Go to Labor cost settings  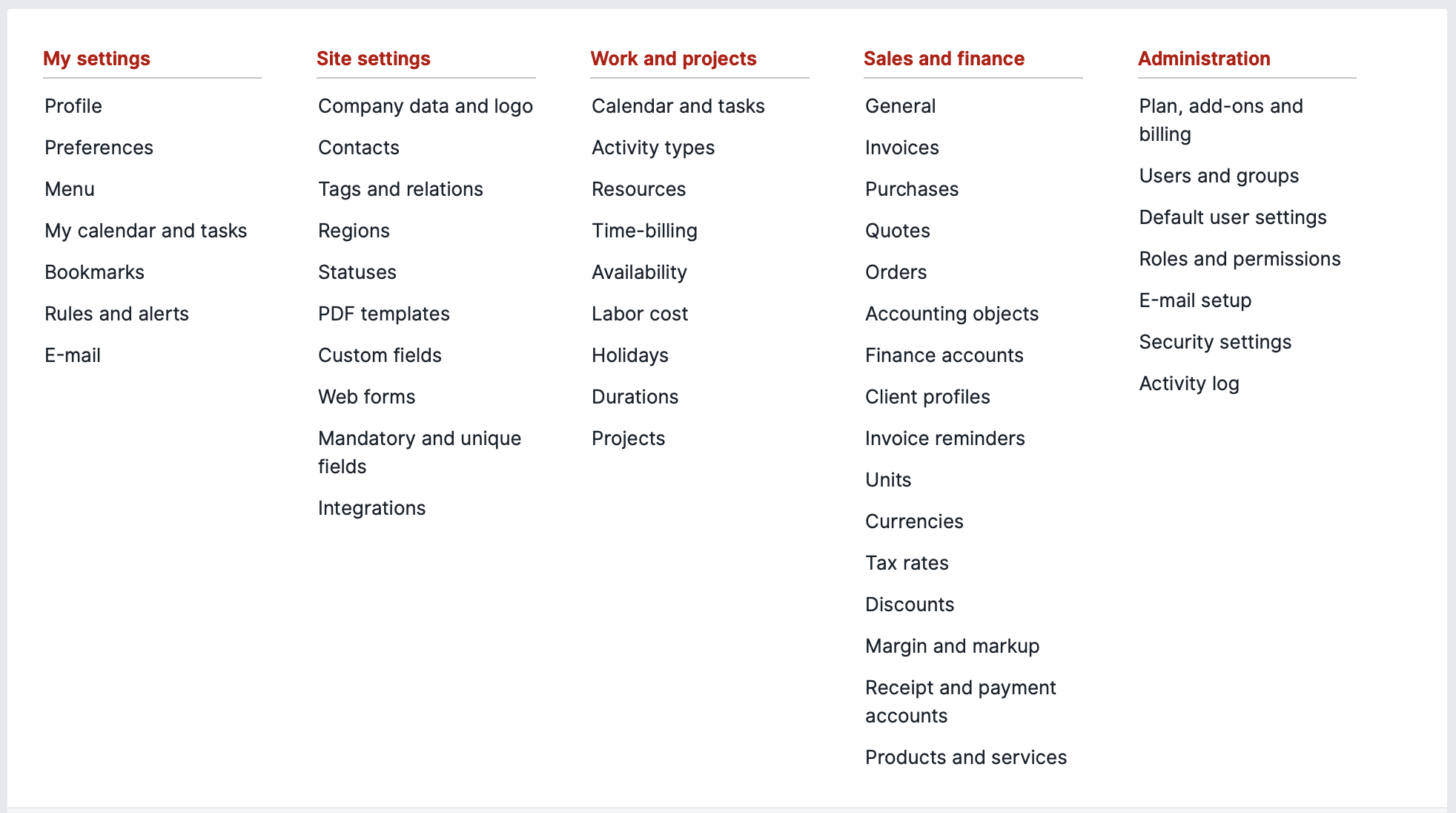tap(640, 314)
